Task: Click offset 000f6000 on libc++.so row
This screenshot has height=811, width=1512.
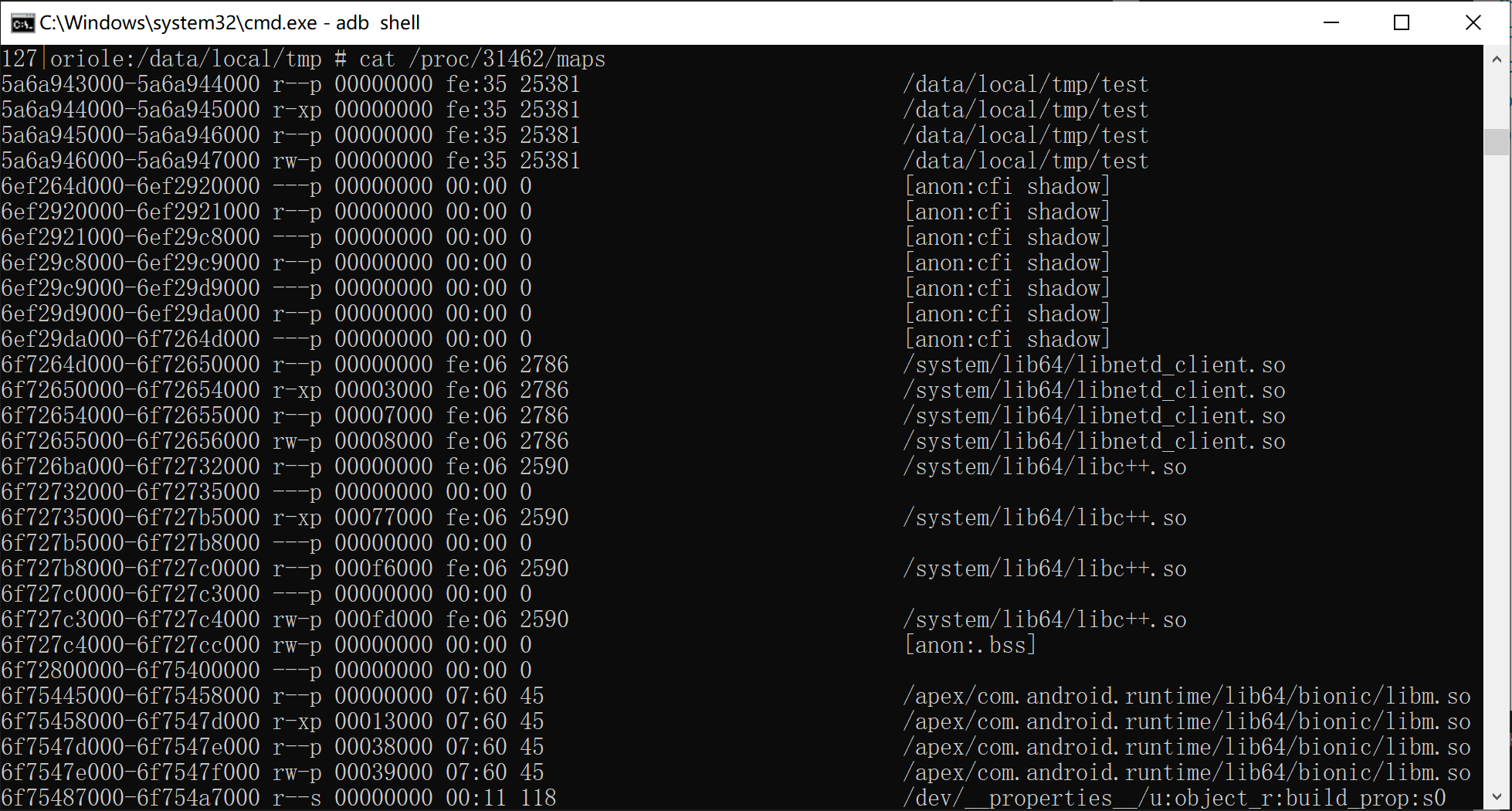Action: (384, 569)
